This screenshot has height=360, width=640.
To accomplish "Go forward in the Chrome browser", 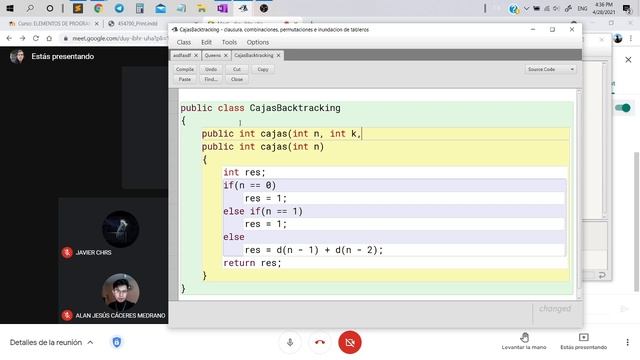I will click(22, 38).
